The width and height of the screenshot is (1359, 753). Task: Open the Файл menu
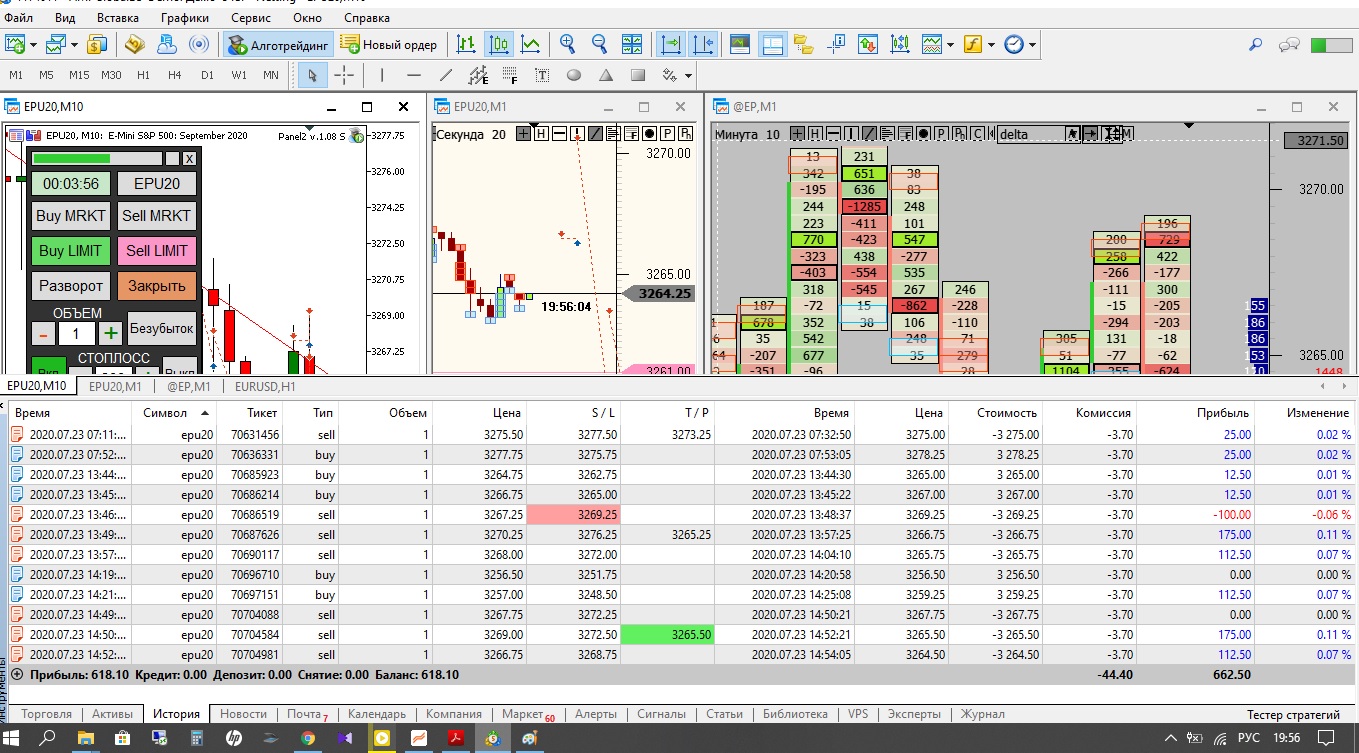18,18
